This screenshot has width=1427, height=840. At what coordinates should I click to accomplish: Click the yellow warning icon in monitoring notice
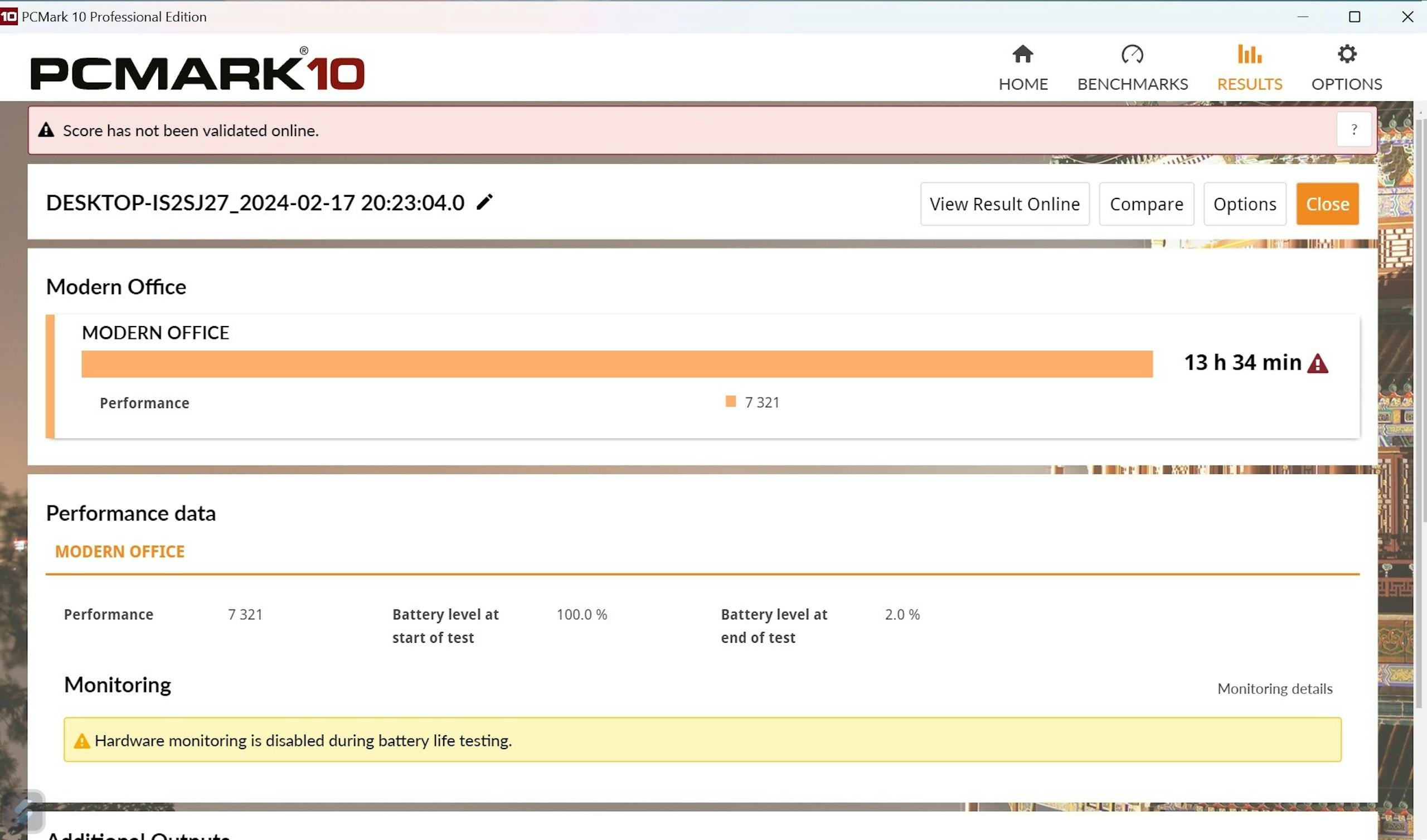pos(81,740)
